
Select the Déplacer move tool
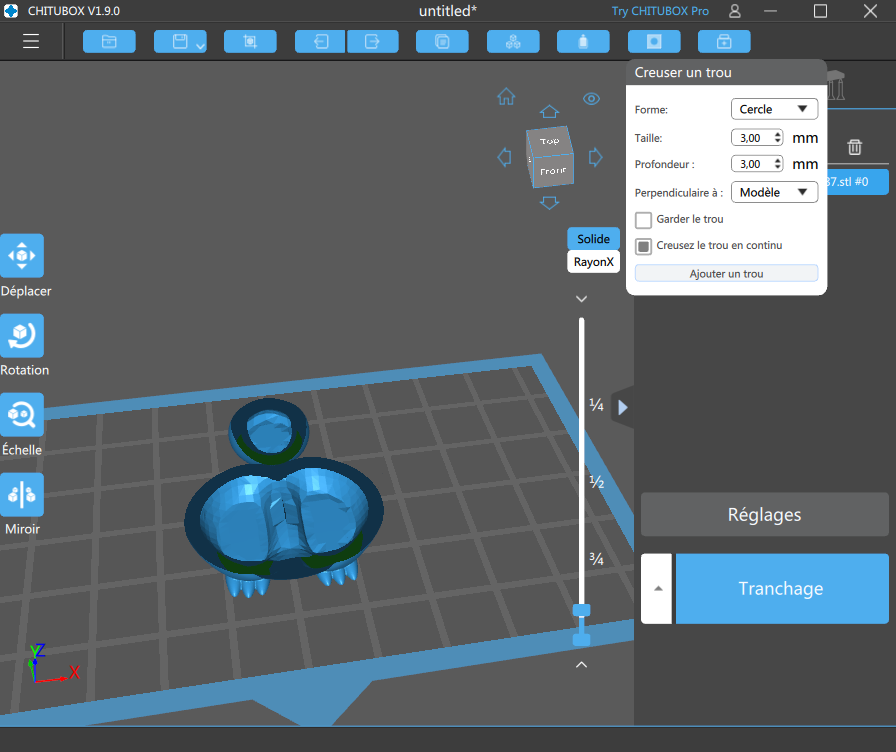22,255
